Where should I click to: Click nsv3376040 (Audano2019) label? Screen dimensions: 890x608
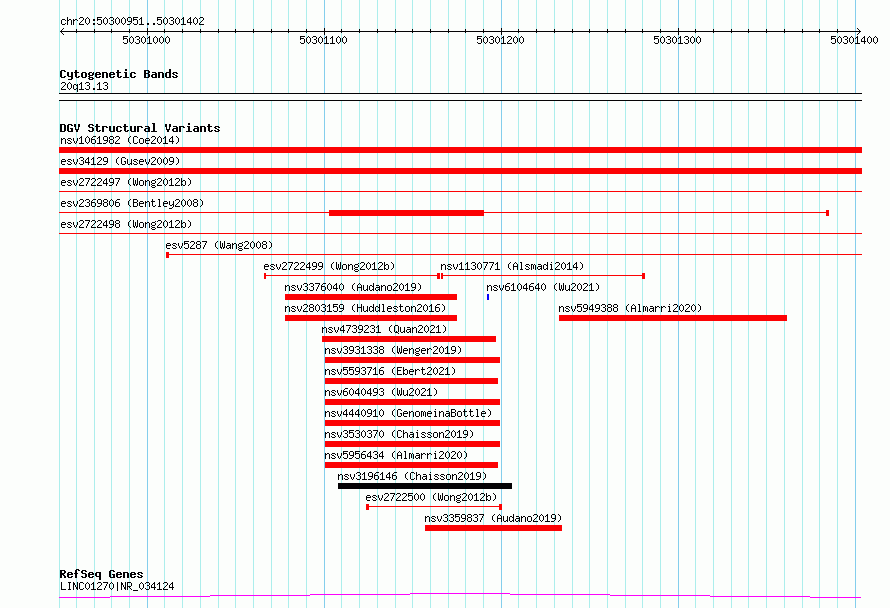[353, 287]
